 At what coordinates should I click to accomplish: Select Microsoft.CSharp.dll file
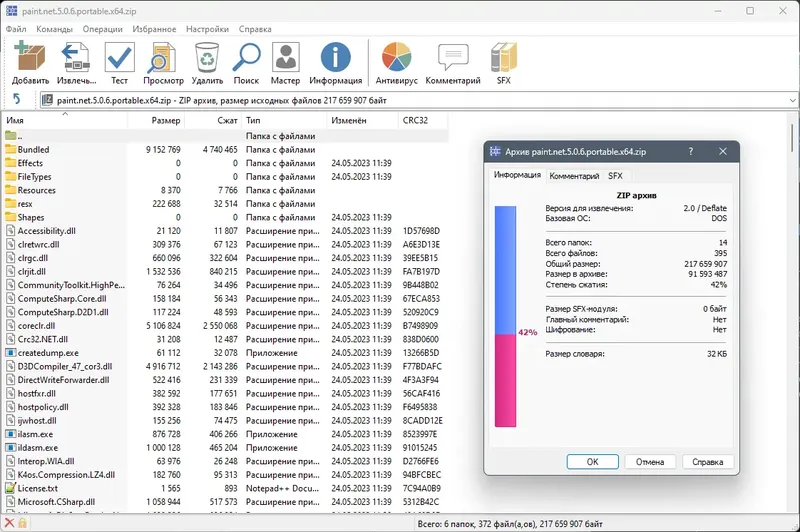224,502
